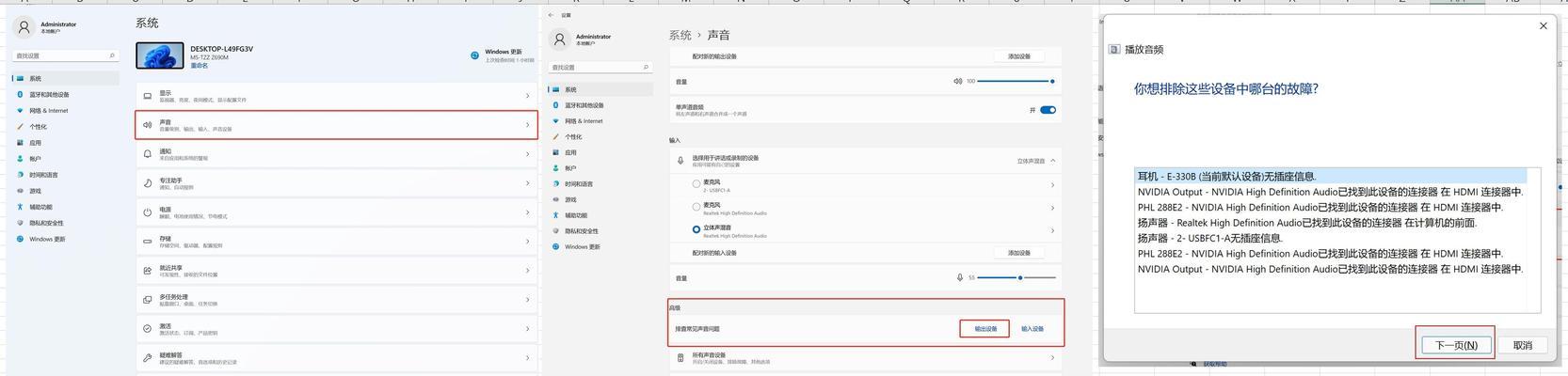1568x376 pixels.
Task: Open 辅助功能 in the left System window sidebar
Action: (40, 207)
